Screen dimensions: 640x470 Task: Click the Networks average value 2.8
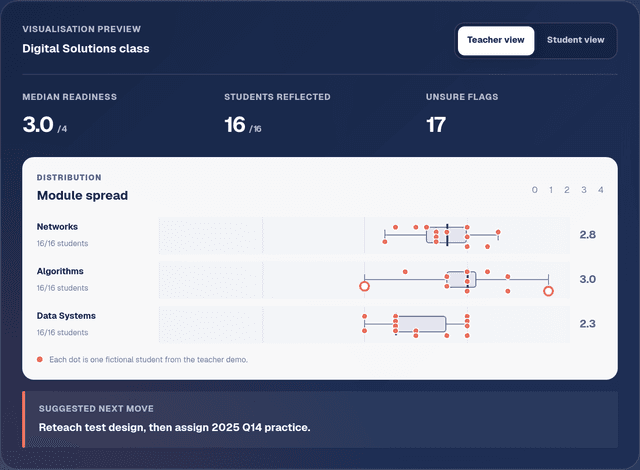tap(587, 235)
